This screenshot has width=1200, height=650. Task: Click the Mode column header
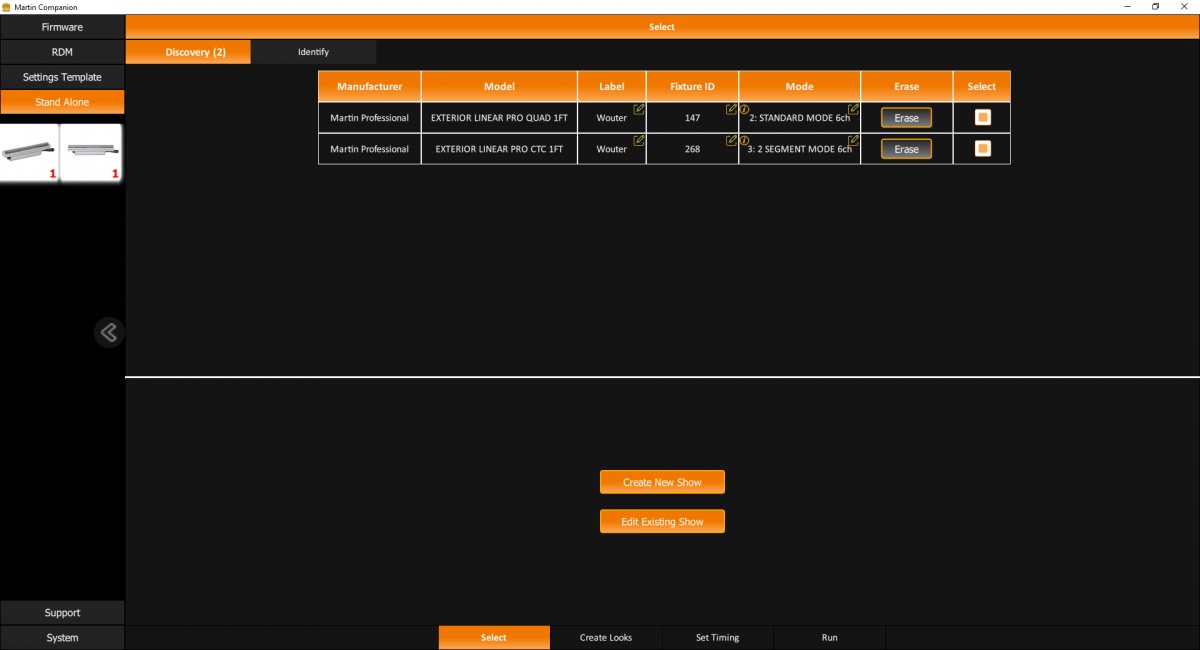(x=800, y=86)
